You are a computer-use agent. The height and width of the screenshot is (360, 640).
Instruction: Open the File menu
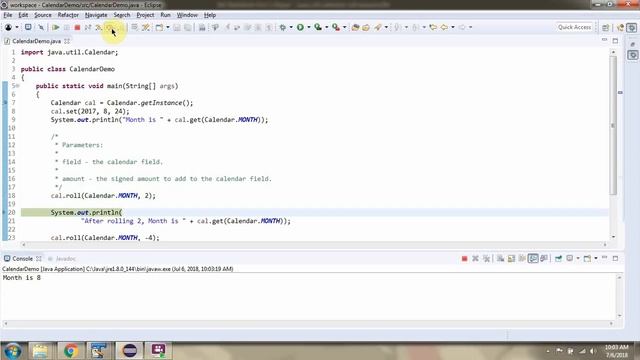pos(8,15)
